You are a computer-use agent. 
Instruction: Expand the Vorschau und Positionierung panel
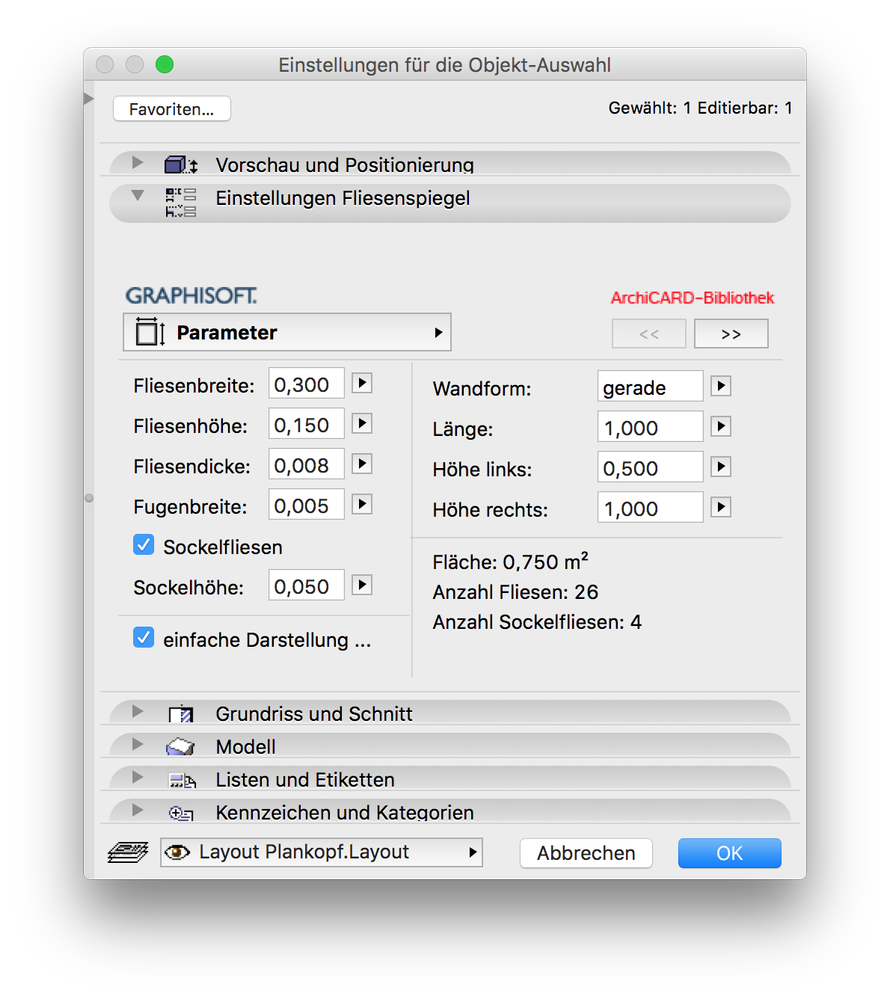[x=137, y=162]
